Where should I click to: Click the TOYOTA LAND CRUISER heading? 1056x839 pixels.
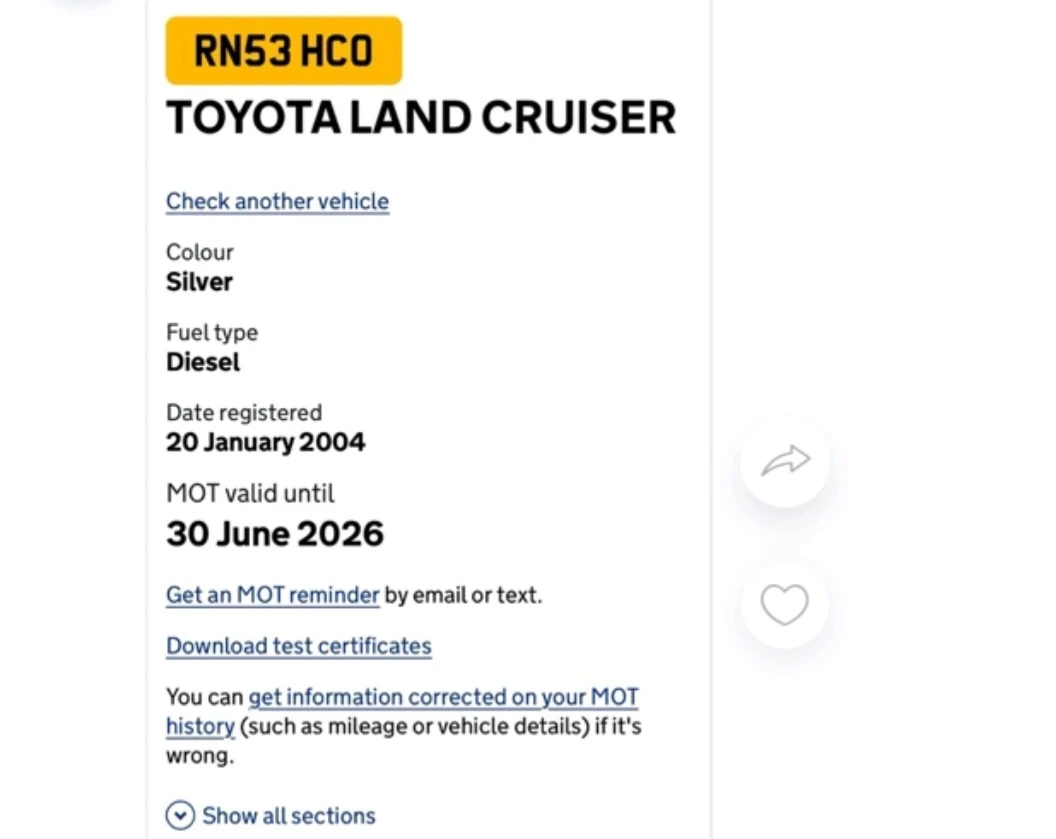[x=421, y=118]
